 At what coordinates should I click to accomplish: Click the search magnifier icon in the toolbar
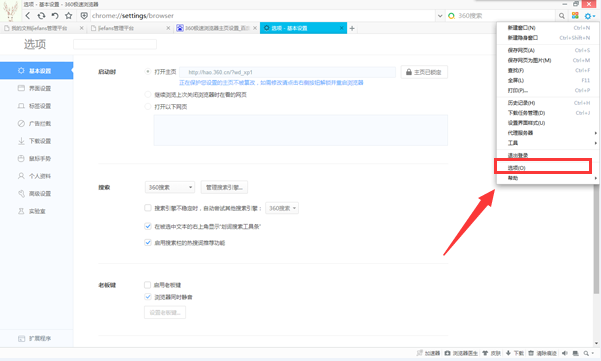coord(562,16)
